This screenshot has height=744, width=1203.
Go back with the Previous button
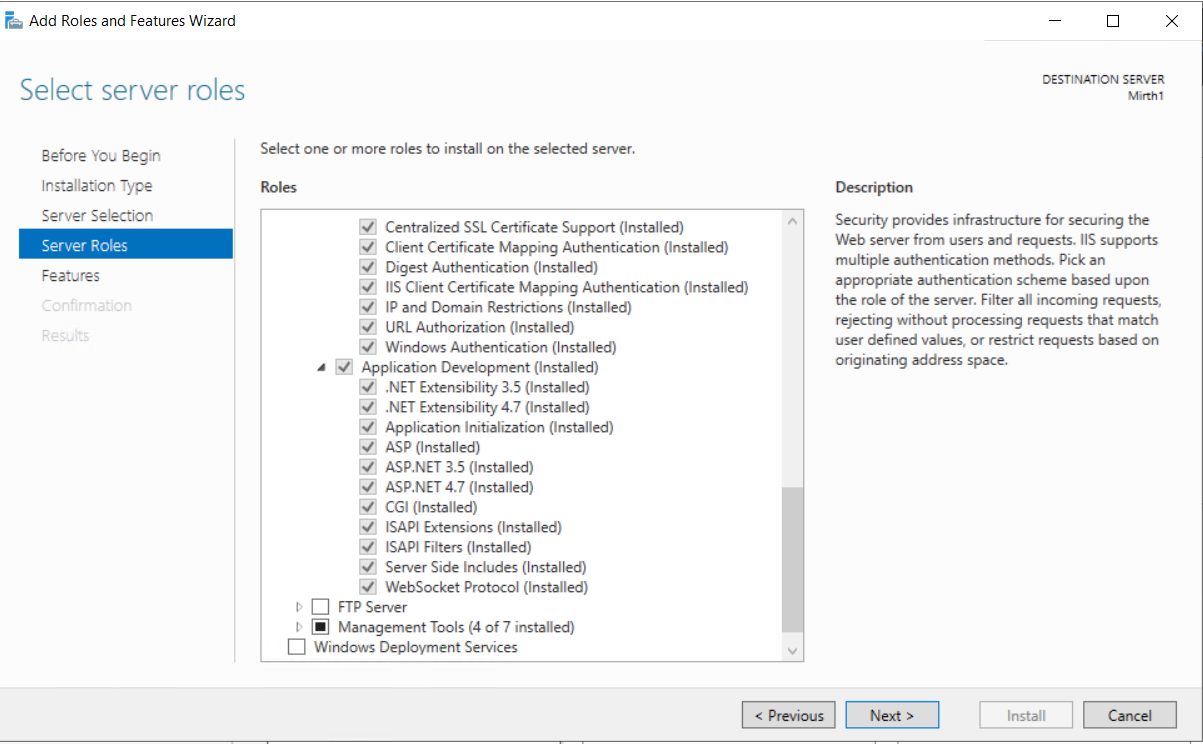click(x=789, y=715)
